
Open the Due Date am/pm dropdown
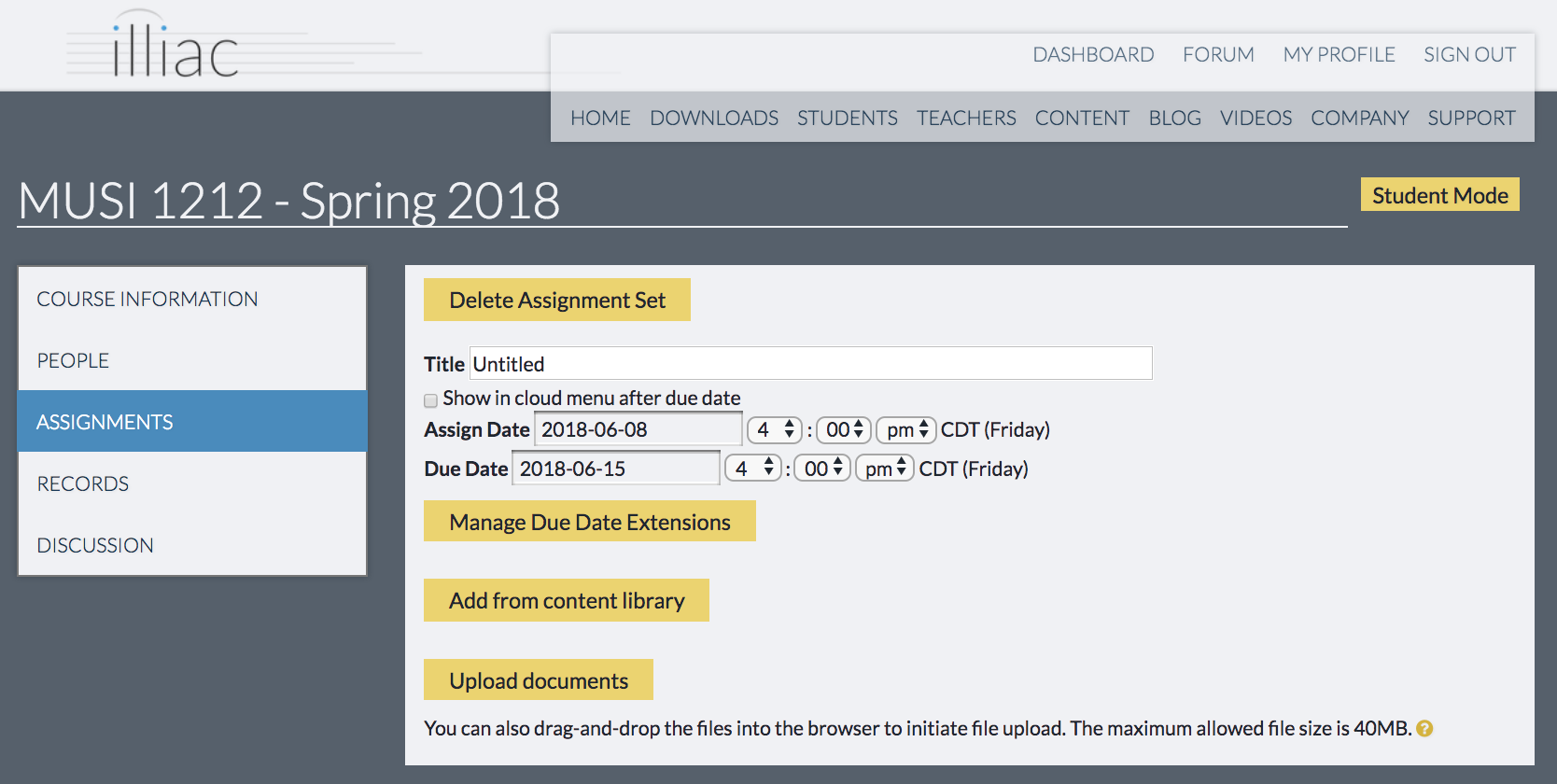click(x=884, y=469)
